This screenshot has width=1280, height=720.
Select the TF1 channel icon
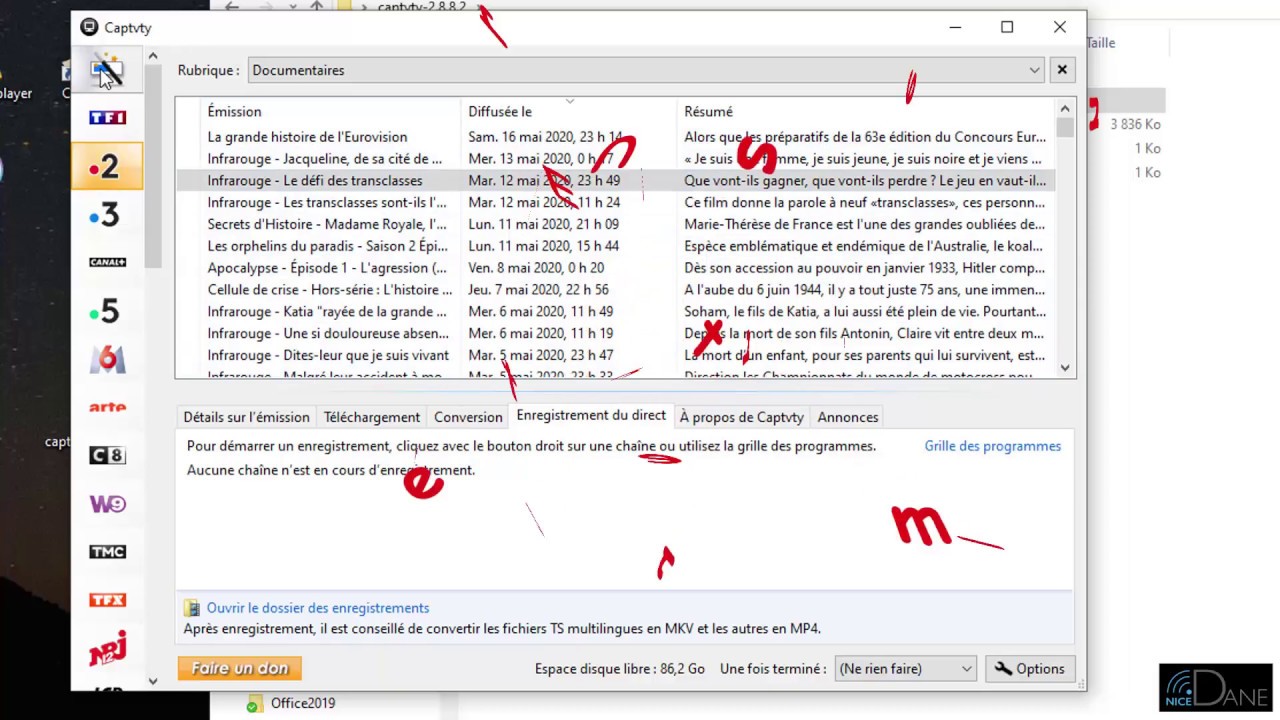pos(107,117)
